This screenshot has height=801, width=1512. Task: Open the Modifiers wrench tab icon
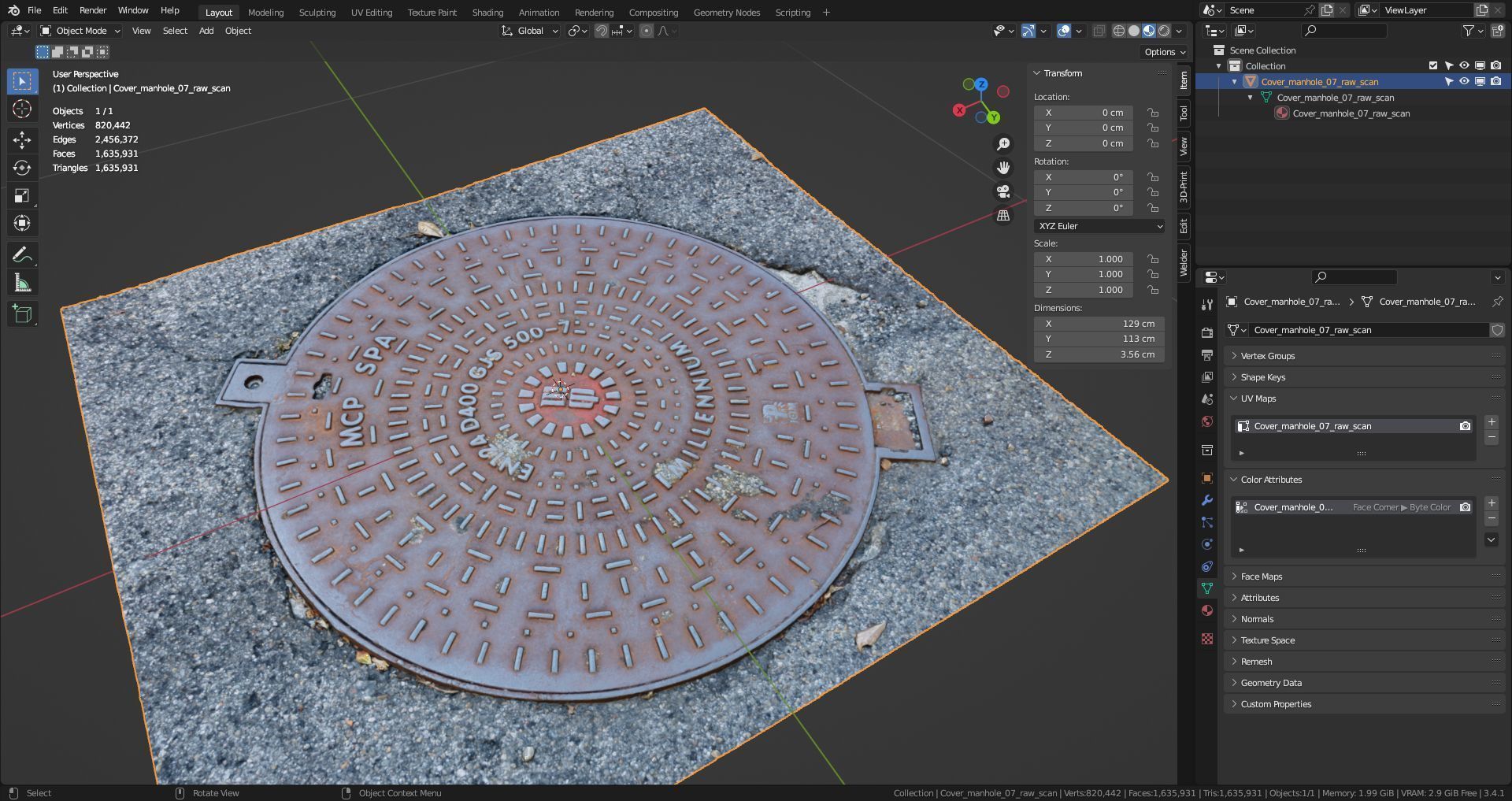coord(1206,500)
